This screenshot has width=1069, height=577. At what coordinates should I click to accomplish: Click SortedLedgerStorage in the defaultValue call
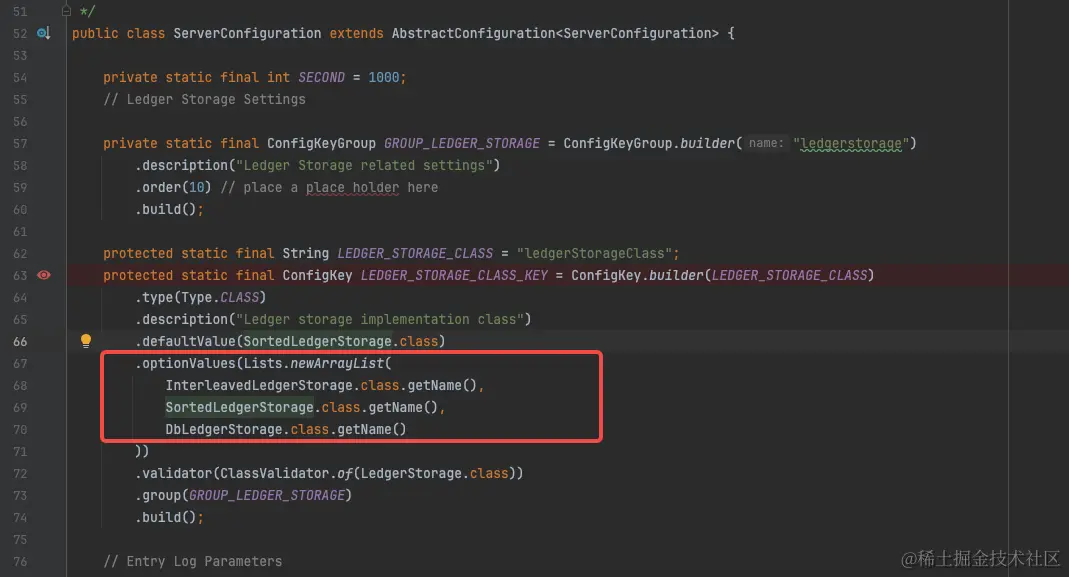tap(317, 341)
